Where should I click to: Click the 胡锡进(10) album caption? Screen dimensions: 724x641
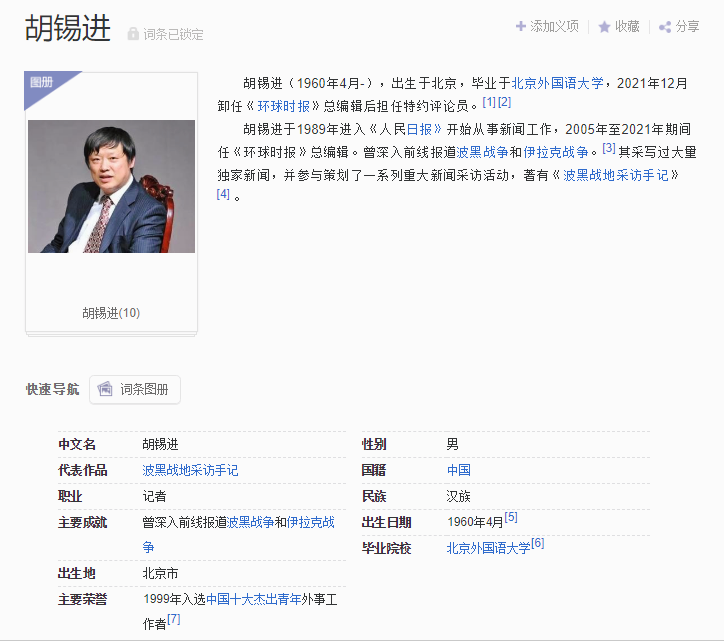[x=111, y=313]
